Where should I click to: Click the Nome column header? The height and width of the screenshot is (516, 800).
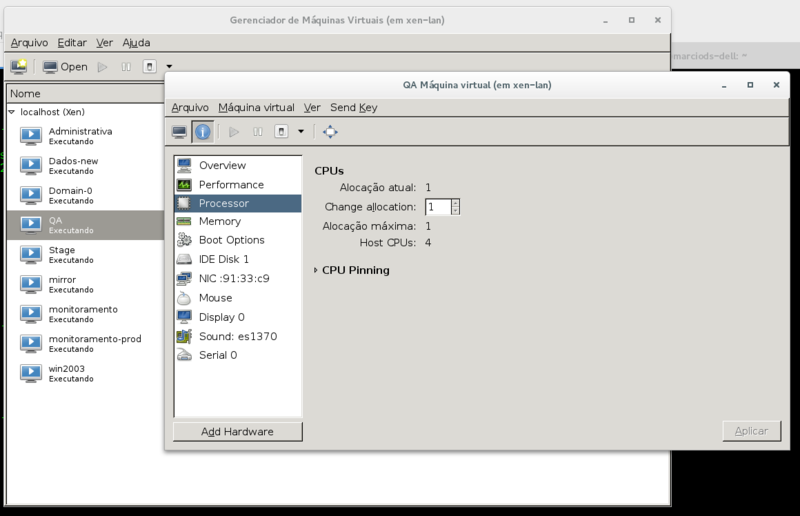pyautogui.click(x=85, y=93)
